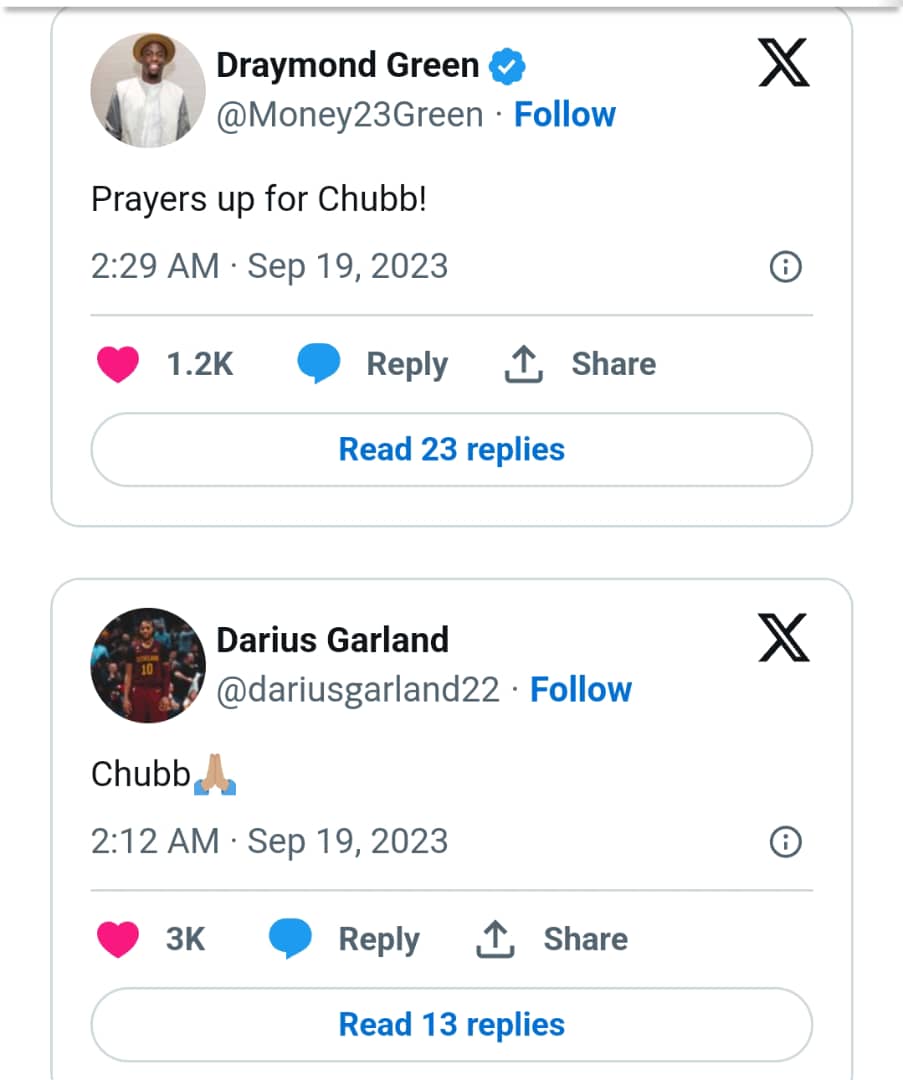Open the @dariusgarland22 handle
This screenshot has width=903, height=1080.
[358, 690]
